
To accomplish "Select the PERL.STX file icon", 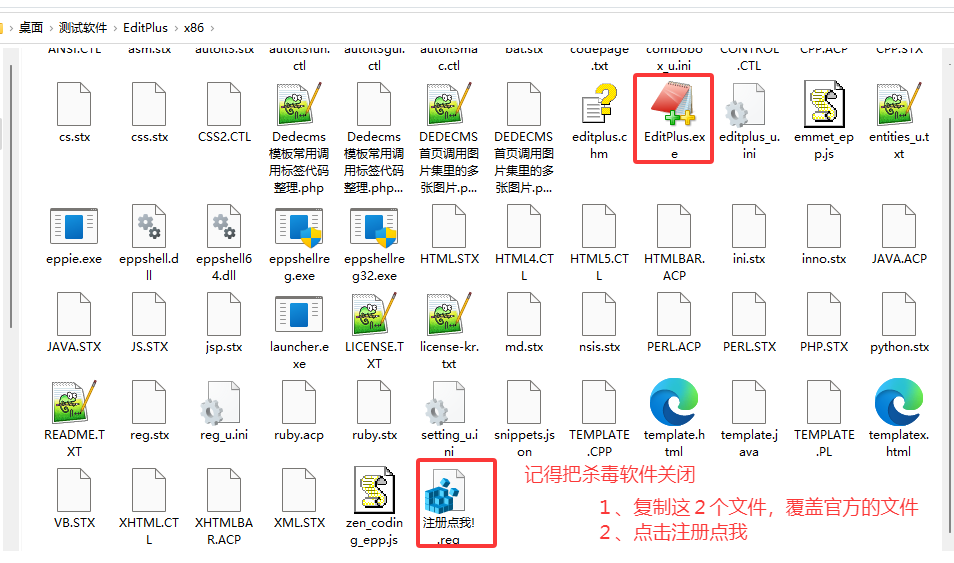I will [x=749, y=315].
